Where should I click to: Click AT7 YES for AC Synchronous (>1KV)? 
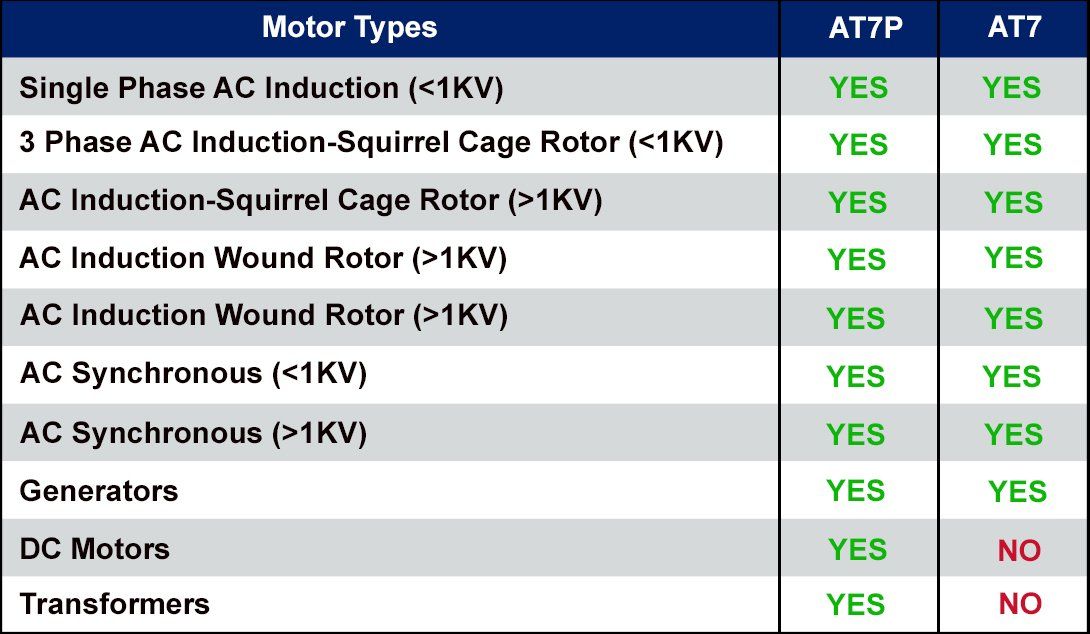pyautogui.click(x=1013, y=434)
